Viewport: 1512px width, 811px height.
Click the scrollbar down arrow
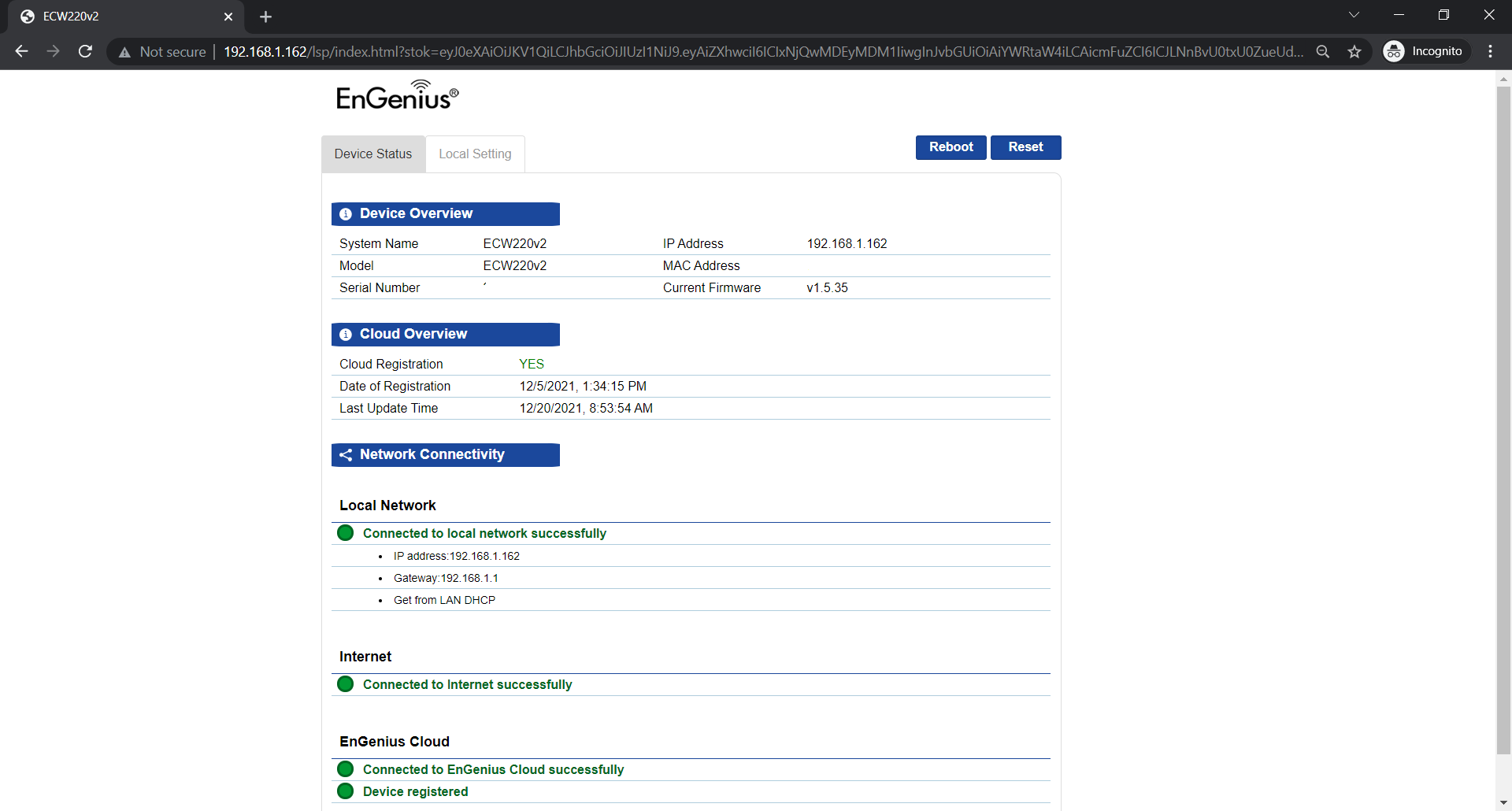1503,802
